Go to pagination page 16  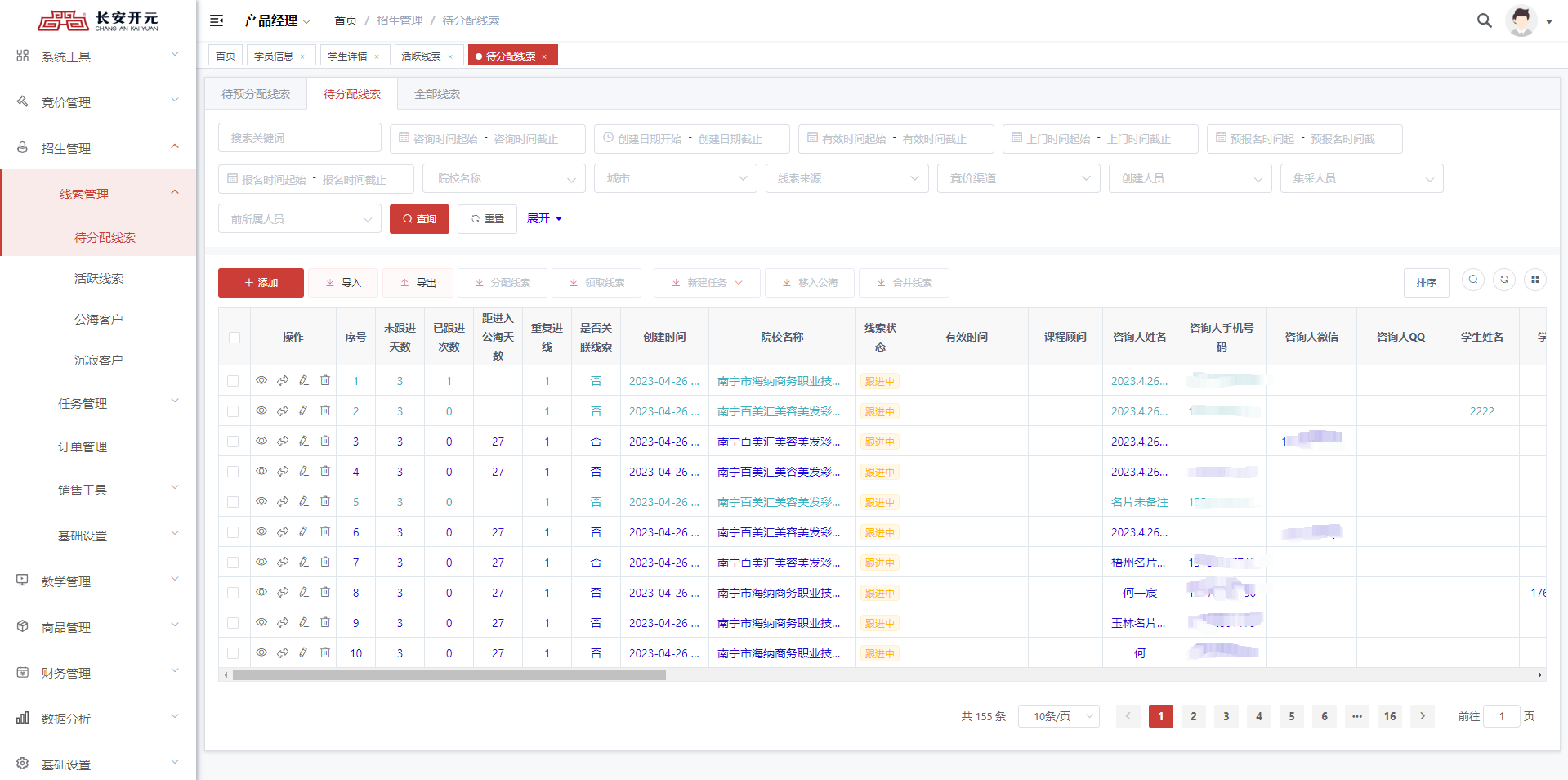point(1390,716)
